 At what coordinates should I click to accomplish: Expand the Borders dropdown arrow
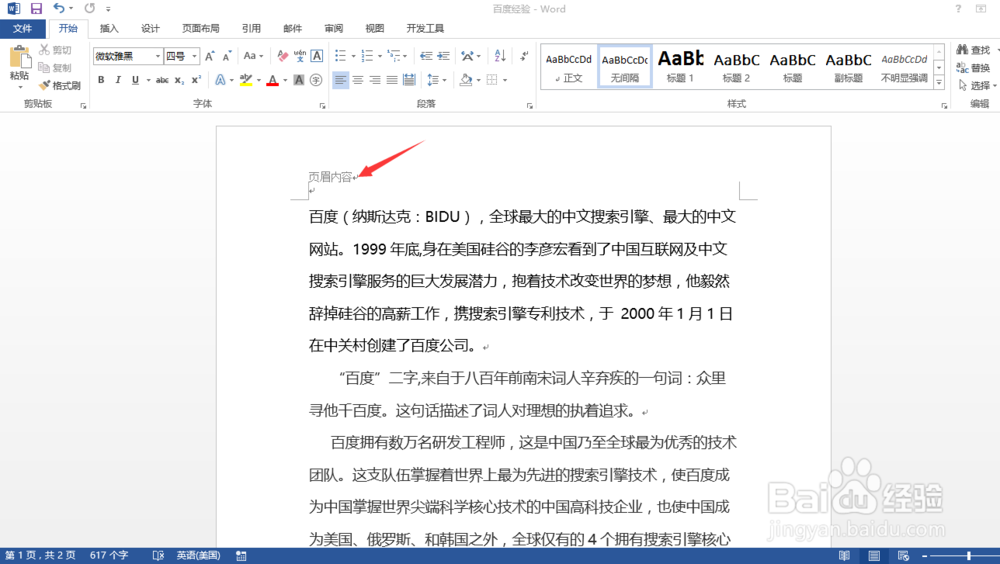coord(505,80)
